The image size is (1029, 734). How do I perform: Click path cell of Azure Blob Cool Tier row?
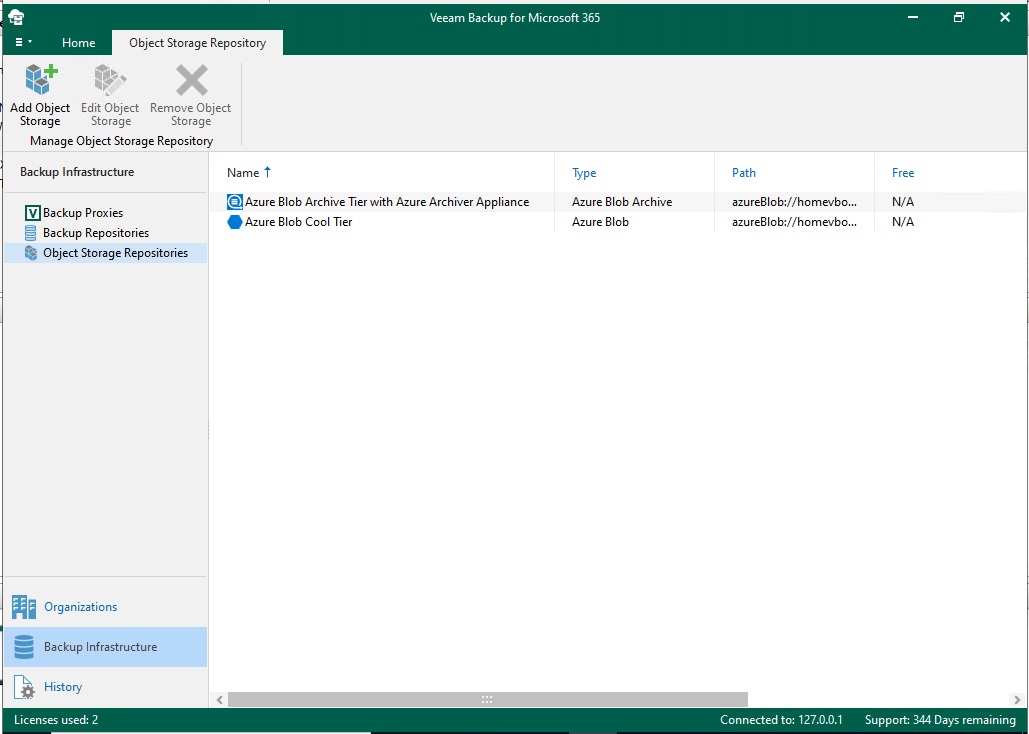click(794, 222)
